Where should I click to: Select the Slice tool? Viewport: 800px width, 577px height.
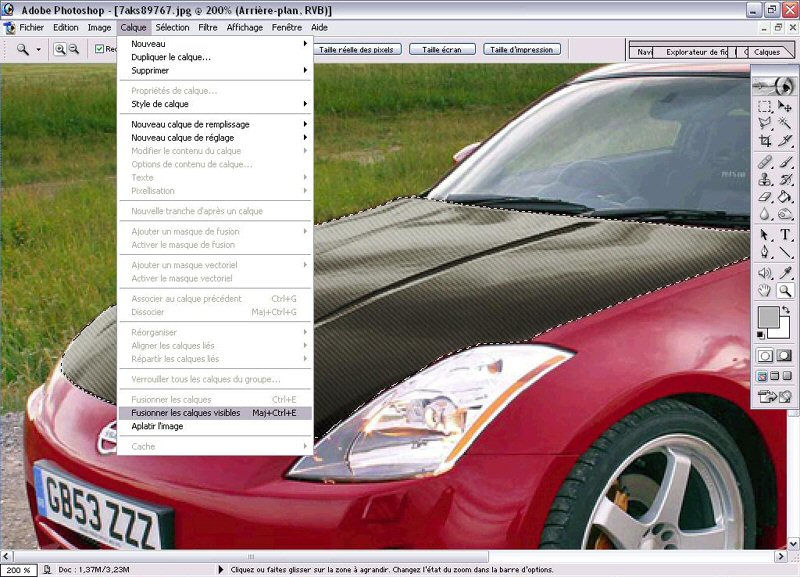(785, 140)
